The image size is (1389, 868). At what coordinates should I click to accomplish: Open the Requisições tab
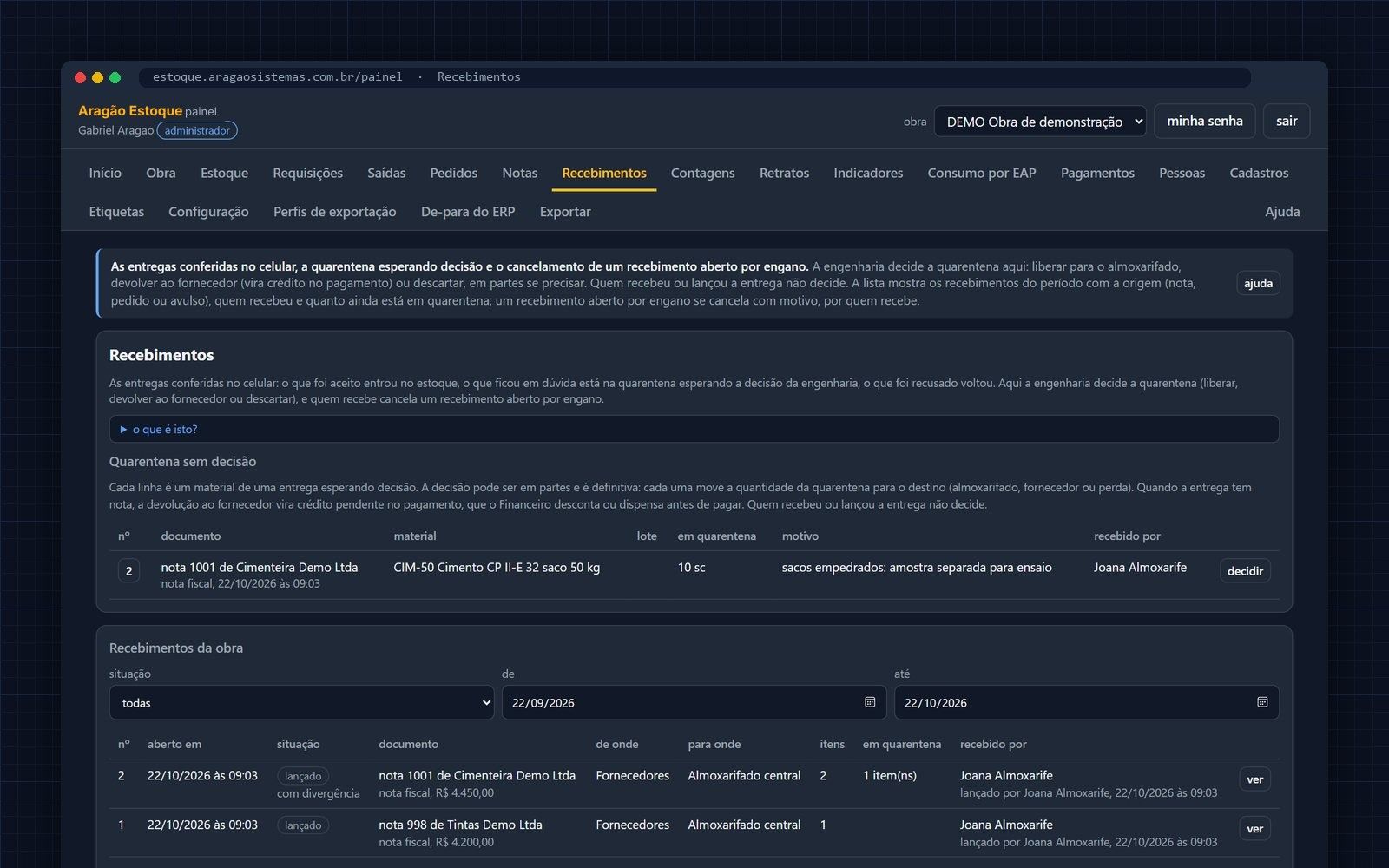(x=307, y=173)
